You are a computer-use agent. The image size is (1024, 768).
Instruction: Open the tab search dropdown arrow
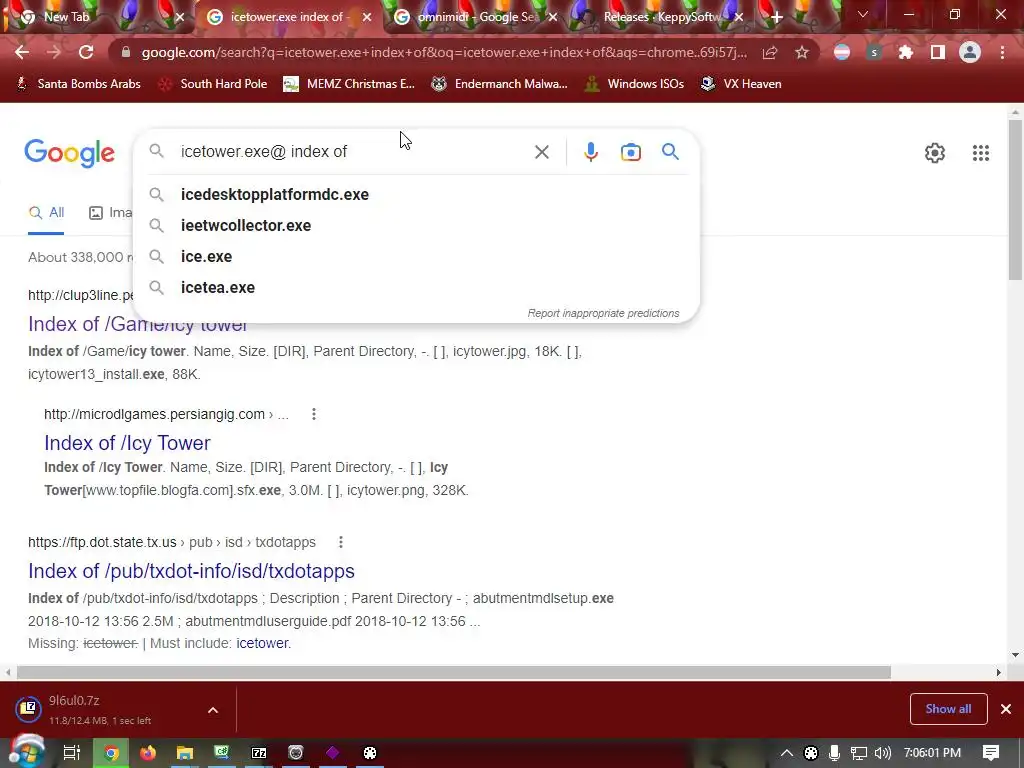tap(863, 14)
